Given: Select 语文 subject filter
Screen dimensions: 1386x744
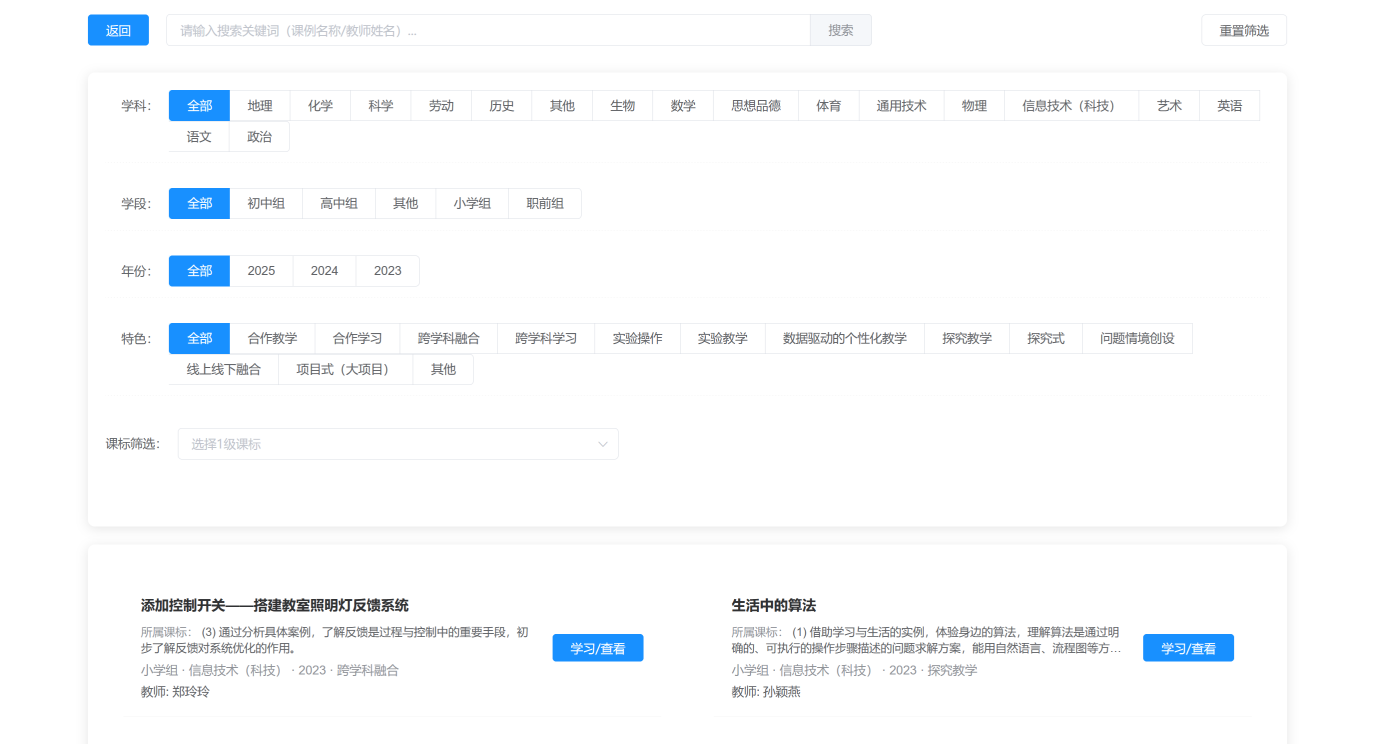Looking at the screenshot, I should [x=199, y=137].
